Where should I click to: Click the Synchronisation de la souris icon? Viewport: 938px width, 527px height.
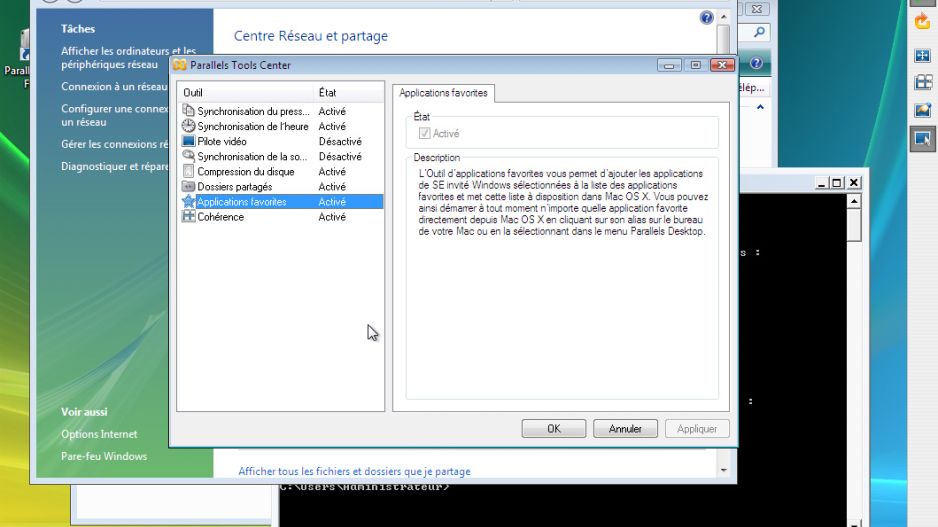[188, 156]
